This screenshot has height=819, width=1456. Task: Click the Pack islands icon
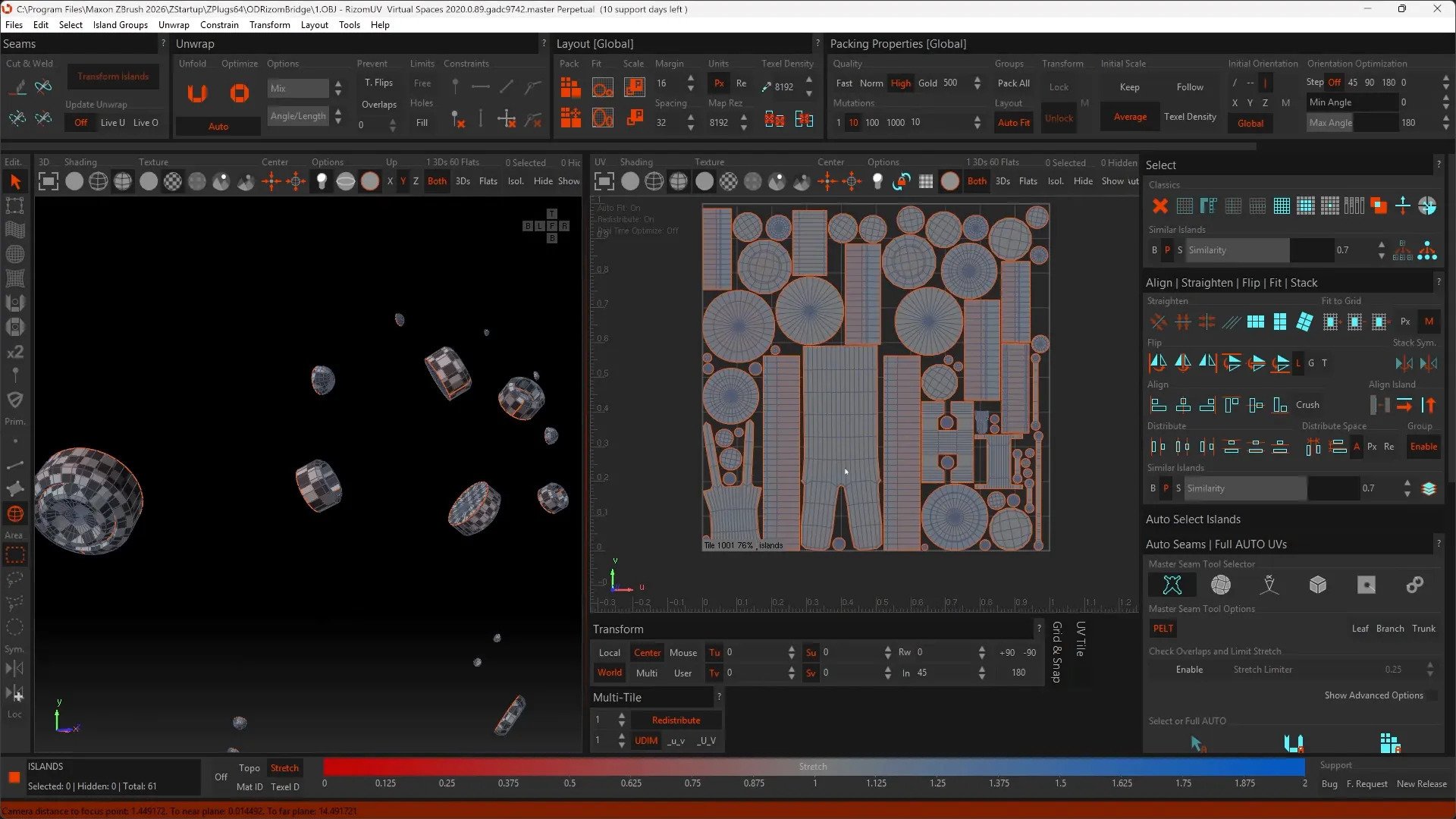(570, 87)
